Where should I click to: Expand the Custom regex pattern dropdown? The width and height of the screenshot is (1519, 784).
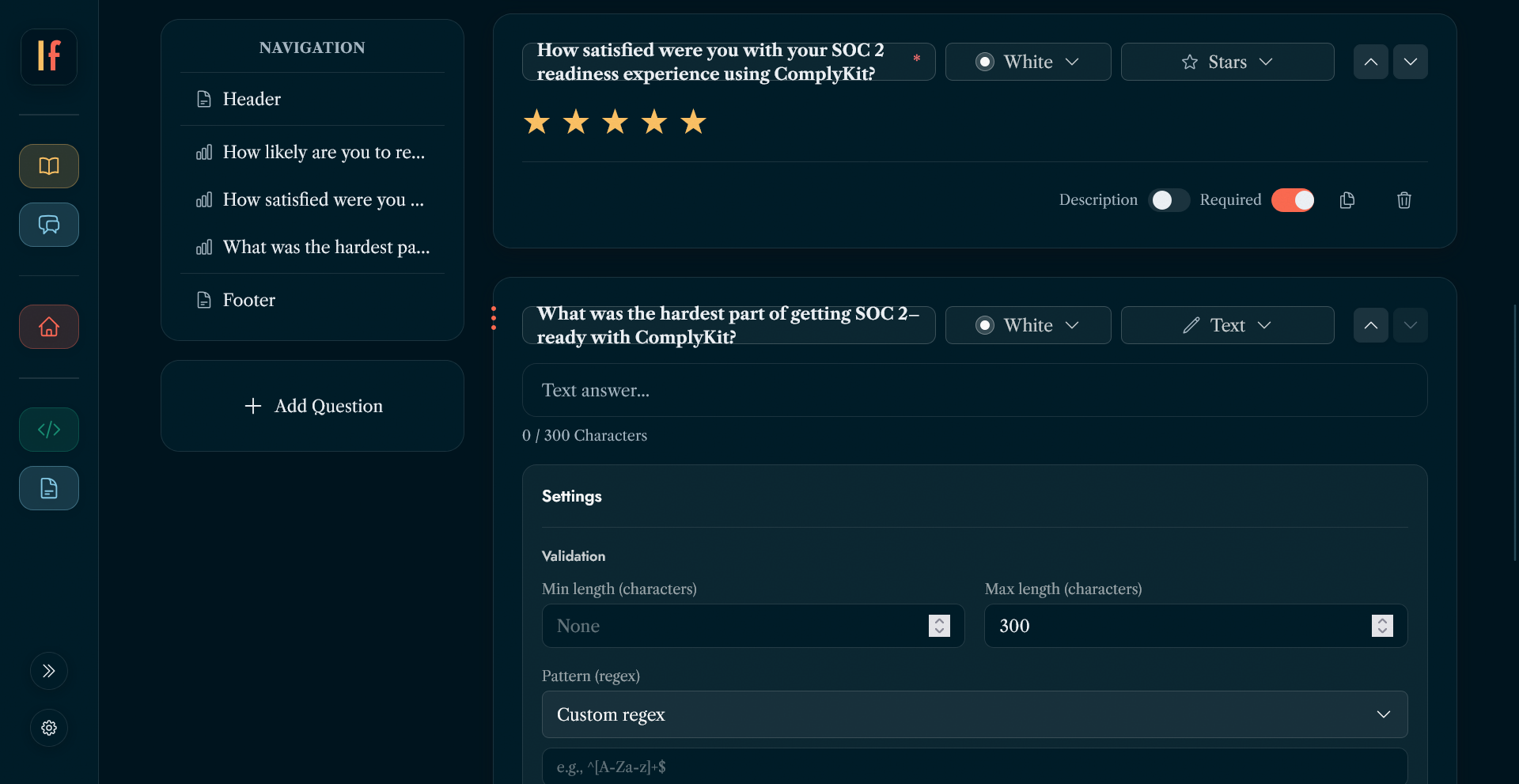tap(974, 714)
